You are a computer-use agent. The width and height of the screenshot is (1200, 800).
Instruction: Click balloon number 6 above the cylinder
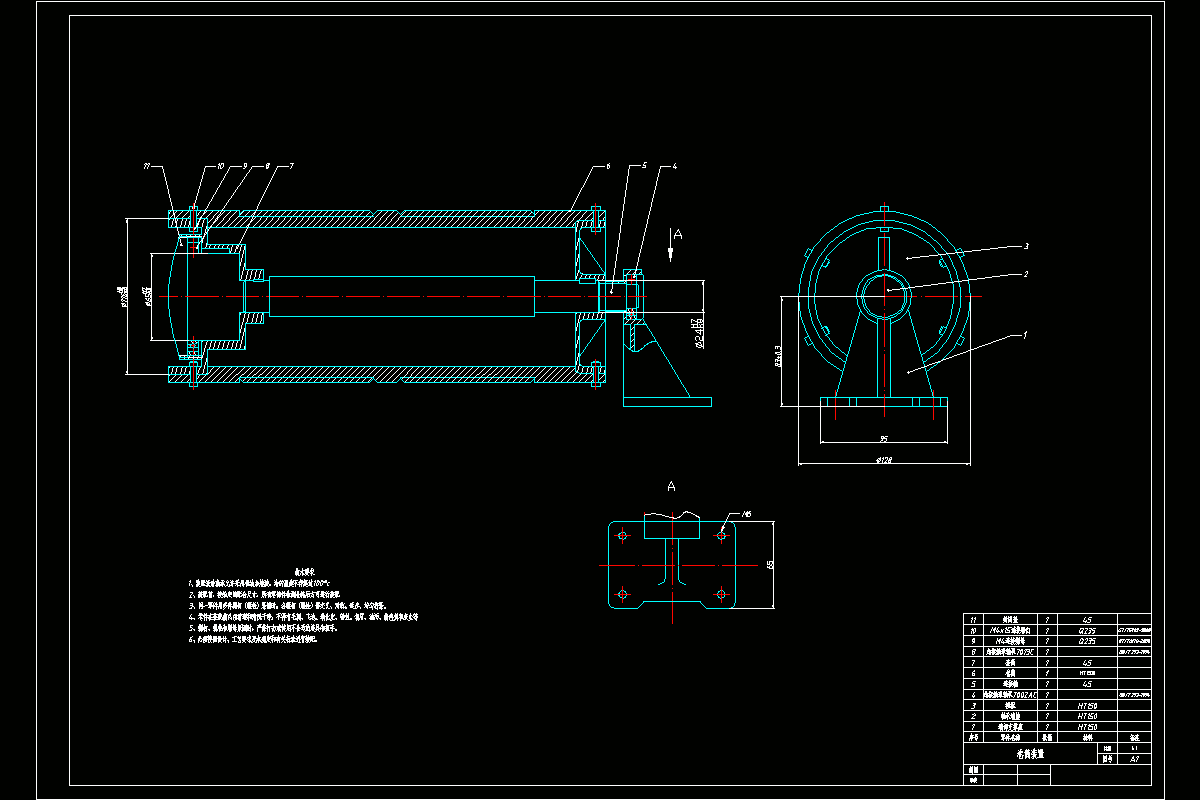click(608, 166)
